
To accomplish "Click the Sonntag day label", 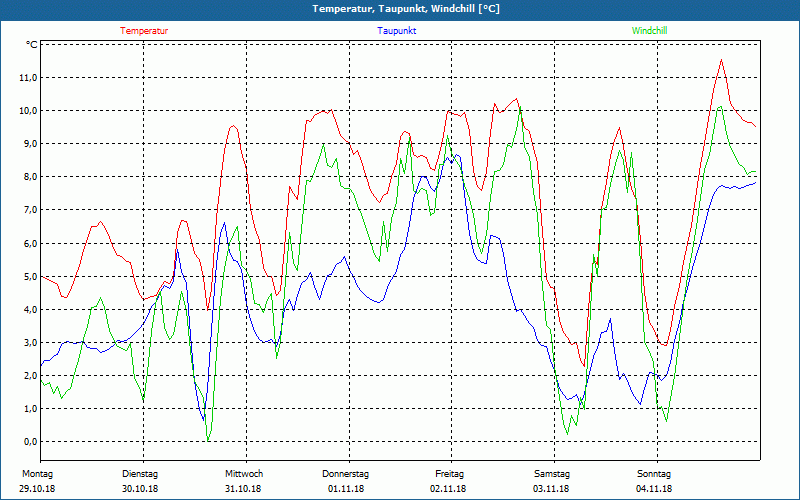I will pyautogui.click(x=654, y=474).
